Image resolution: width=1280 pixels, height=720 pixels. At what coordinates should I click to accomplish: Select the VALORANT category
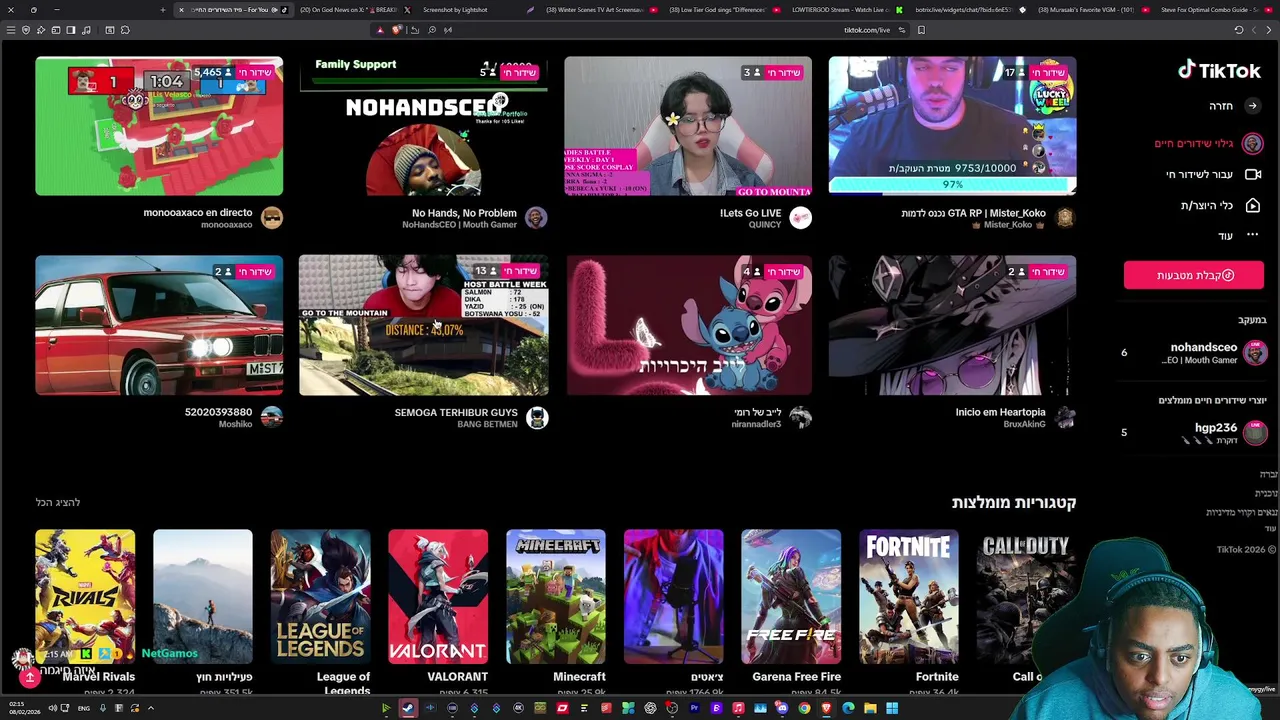pyautogui.click(x=438, y=597)
